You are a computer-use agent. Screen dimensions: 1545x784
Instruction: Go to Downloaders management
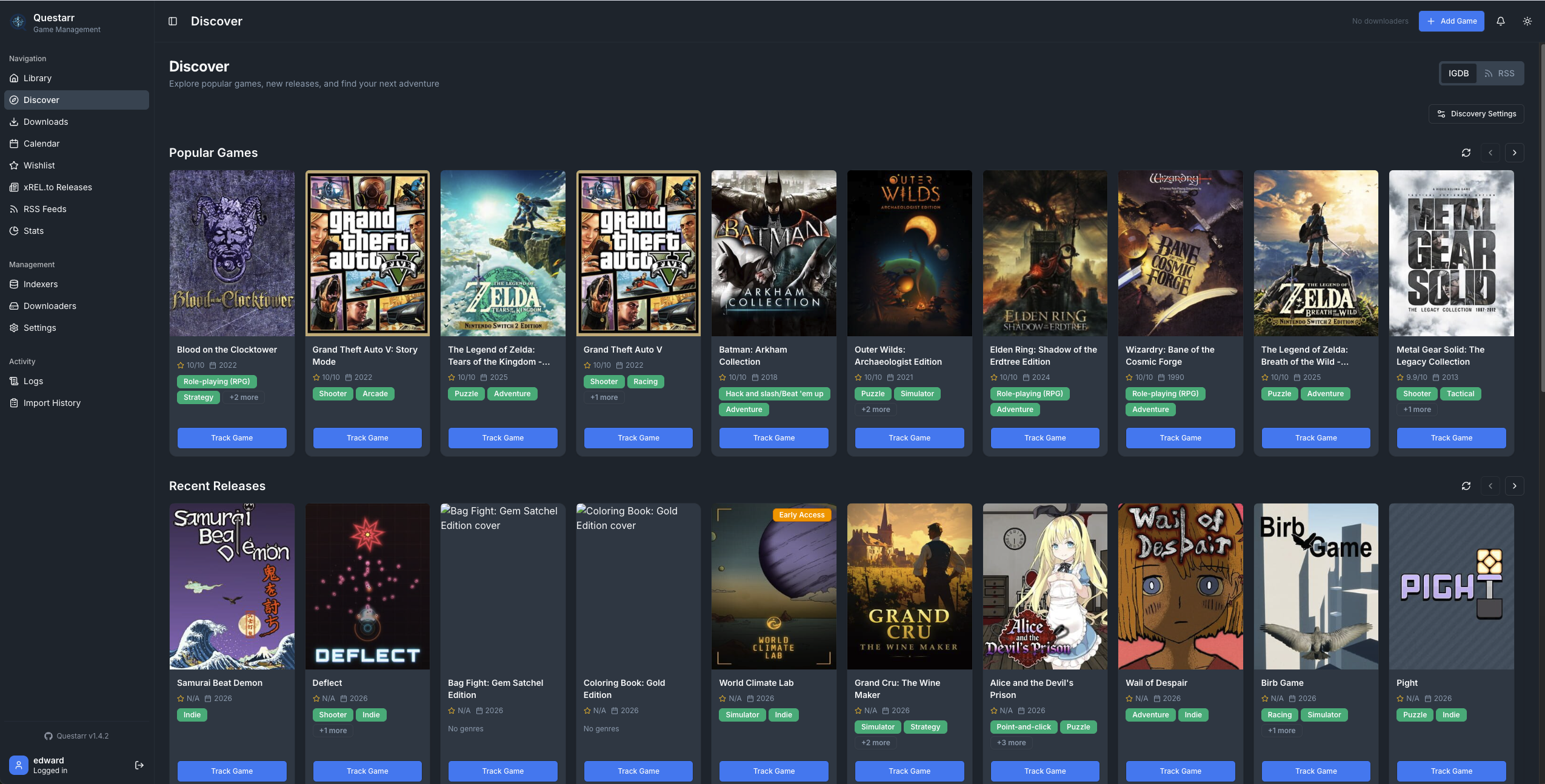(76, 306)
